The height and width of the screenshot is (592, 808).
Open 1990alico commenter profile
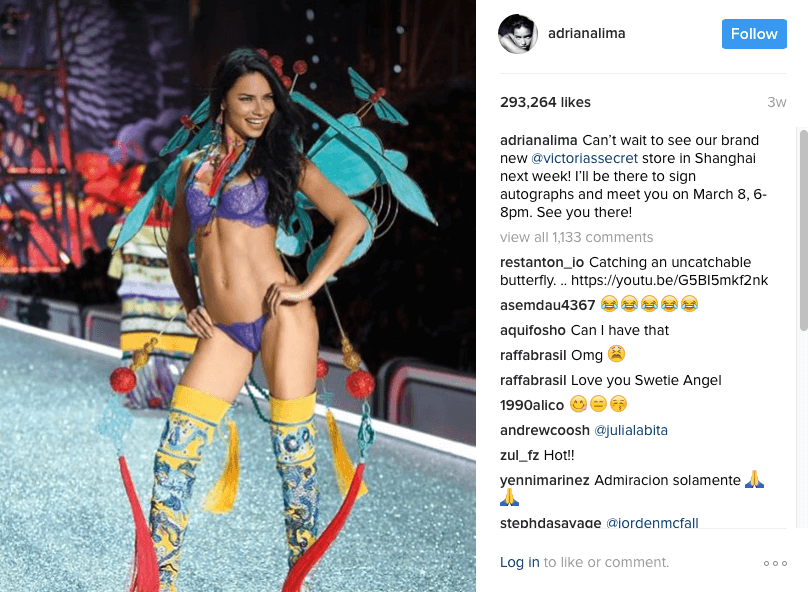click(x=532, y=405)
